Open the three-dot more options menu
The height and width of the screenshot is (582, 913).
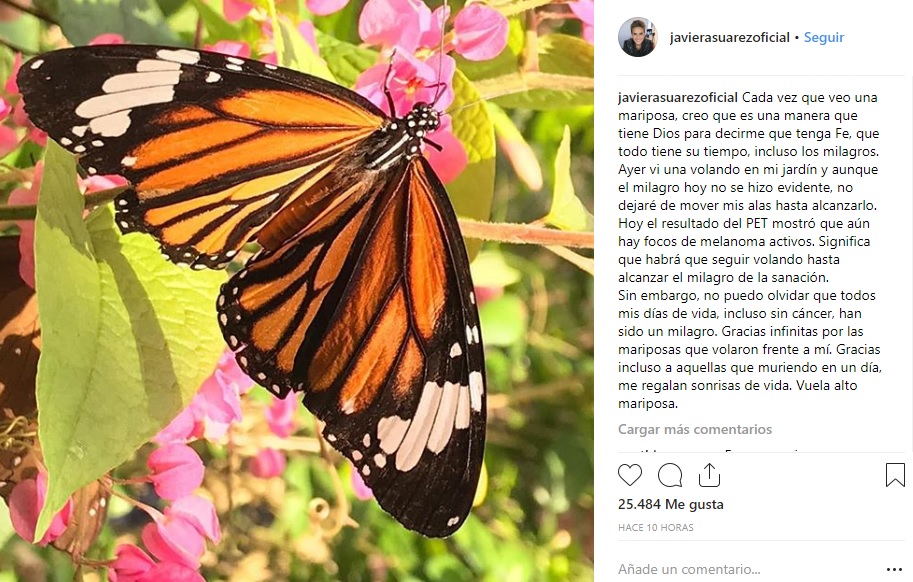(895, 569)
